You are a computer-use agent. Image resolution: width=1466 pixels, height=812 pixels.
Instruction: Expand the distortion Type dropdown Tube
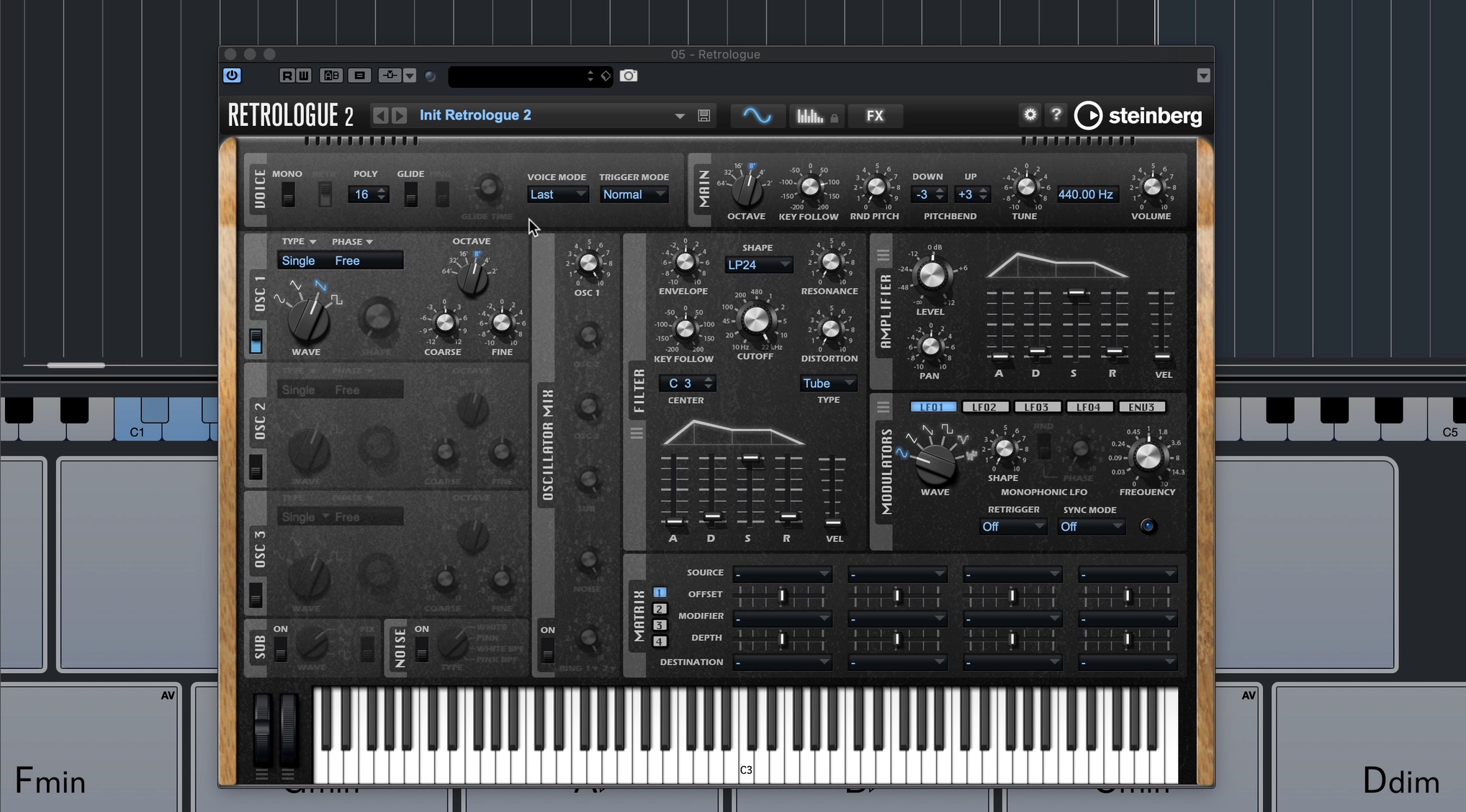tap(828, 384)
